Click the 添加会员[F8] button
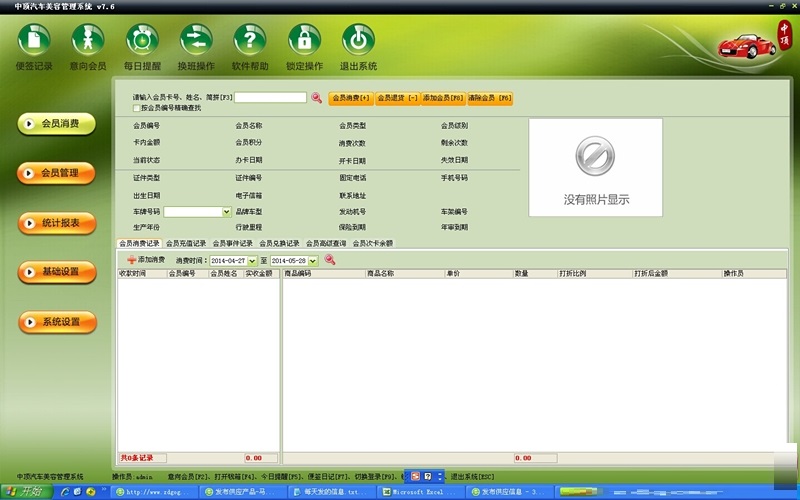Image resolution: width=800 pixels, height=500 pixels. point(443,98)
